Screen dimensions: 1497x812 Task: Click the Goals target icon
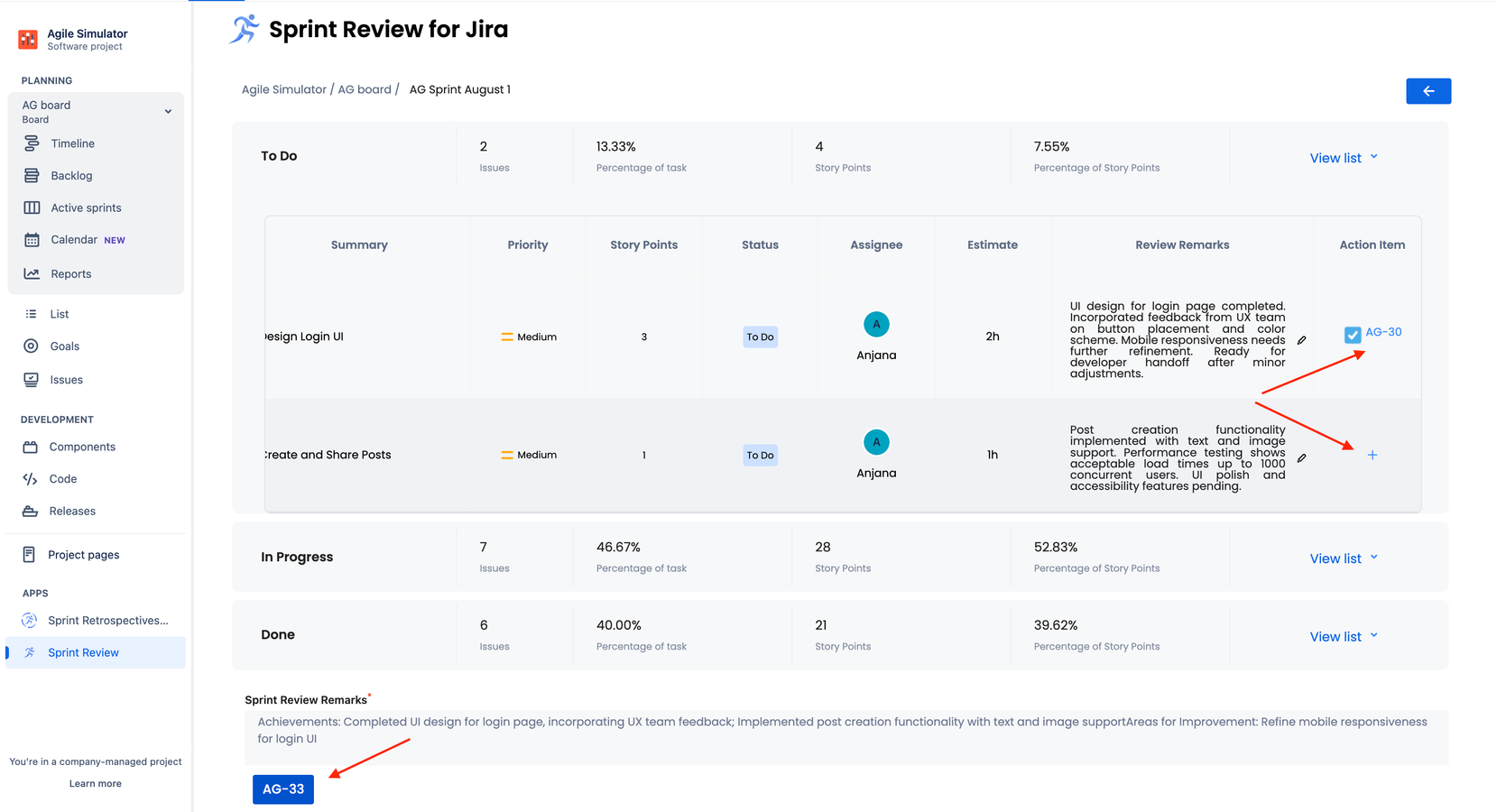coord(31,346)
